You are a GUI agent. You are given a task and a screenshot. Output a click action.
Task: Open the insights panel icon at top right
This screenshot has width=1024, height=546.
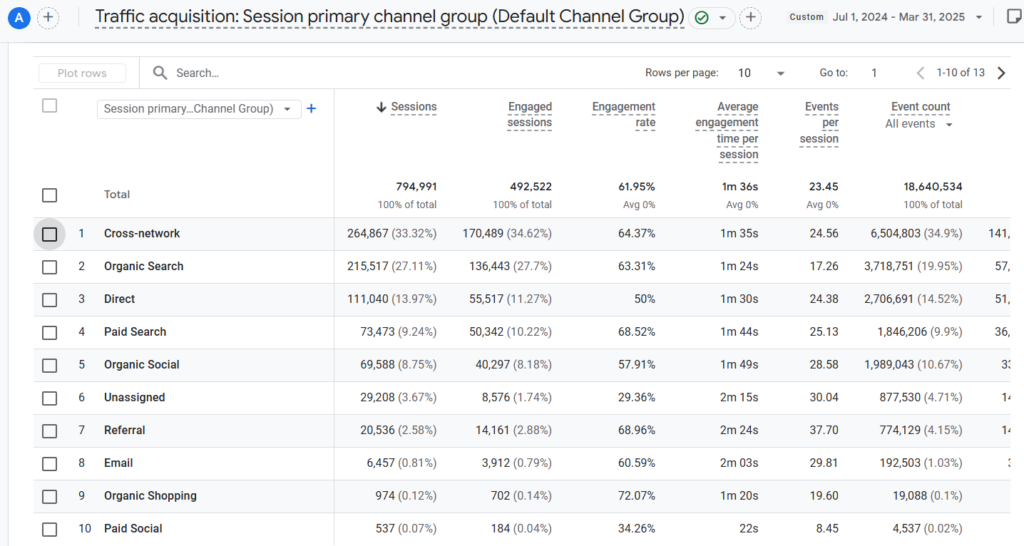pyautogui.click(x=1013, y=17)
